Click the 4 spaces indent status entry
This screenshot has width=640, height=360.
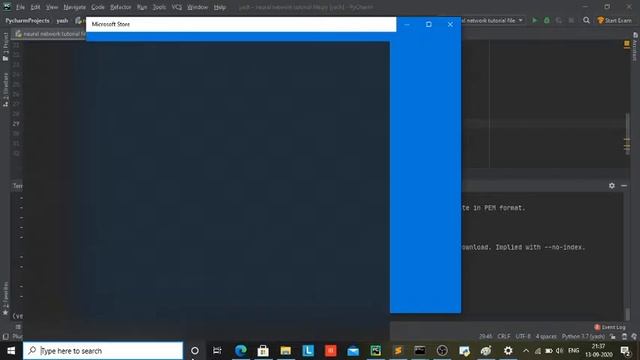(546, 336)
